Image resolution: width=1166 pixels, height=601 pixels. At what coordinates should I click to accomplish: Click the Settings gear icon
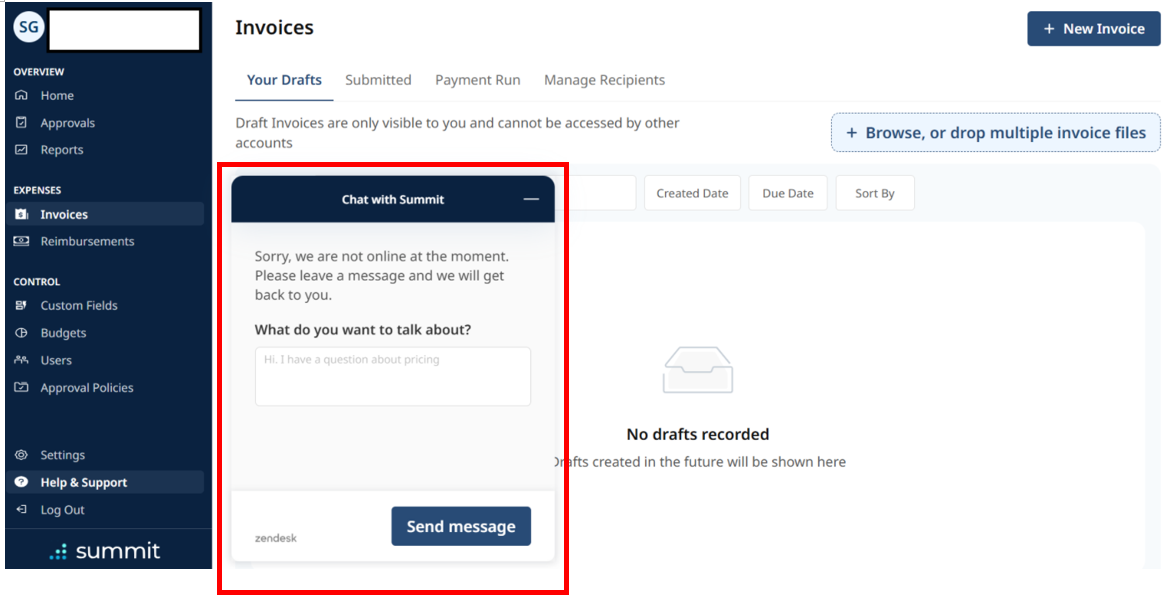click(x=22, y=454)
